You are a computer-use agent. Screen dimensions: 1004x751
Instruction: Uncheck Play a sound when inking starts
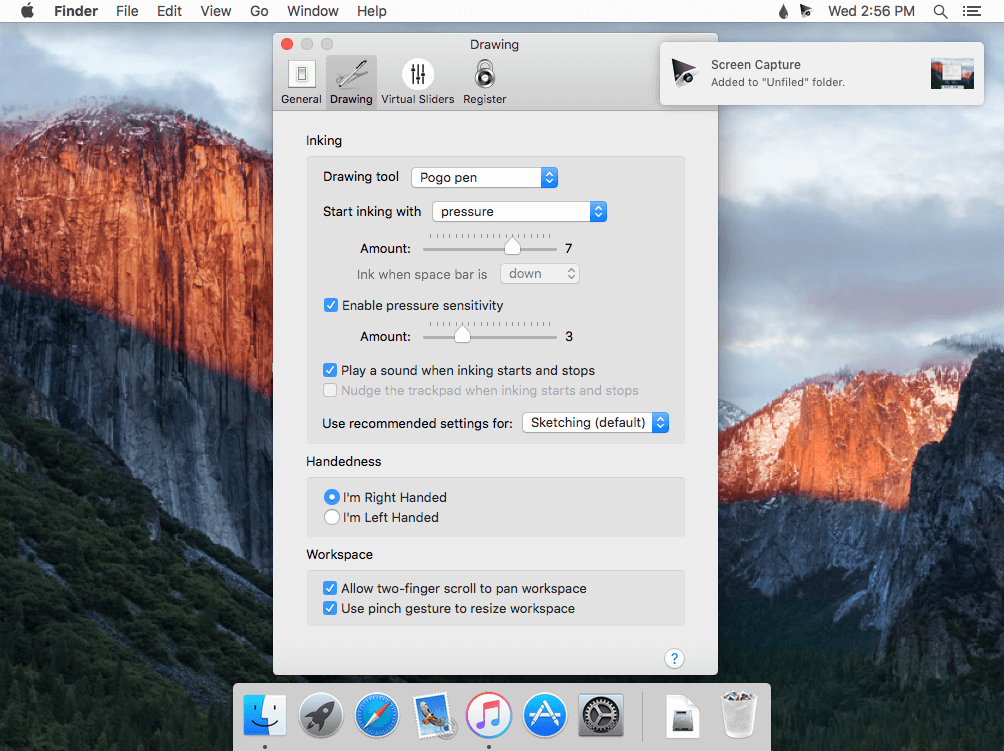pos(331,370)
